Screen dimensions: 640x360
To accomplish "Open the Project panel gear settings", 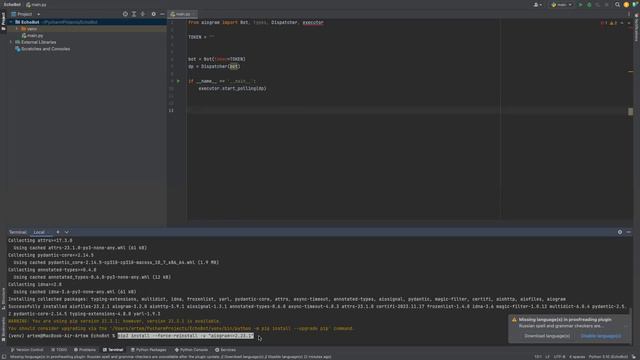I will pyautogui.click(x=153, y=14).
